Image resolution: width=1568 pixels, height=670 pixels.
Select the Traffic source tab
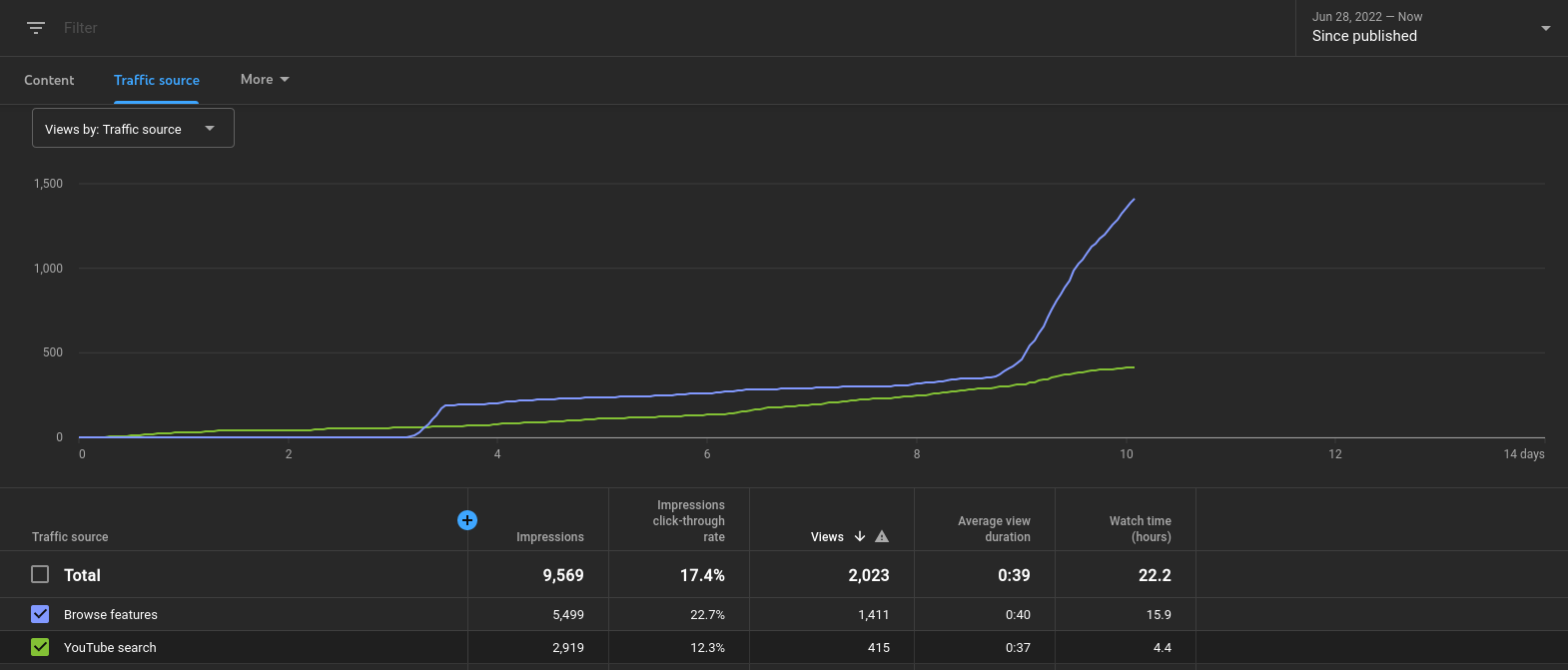tap(157, 80)
